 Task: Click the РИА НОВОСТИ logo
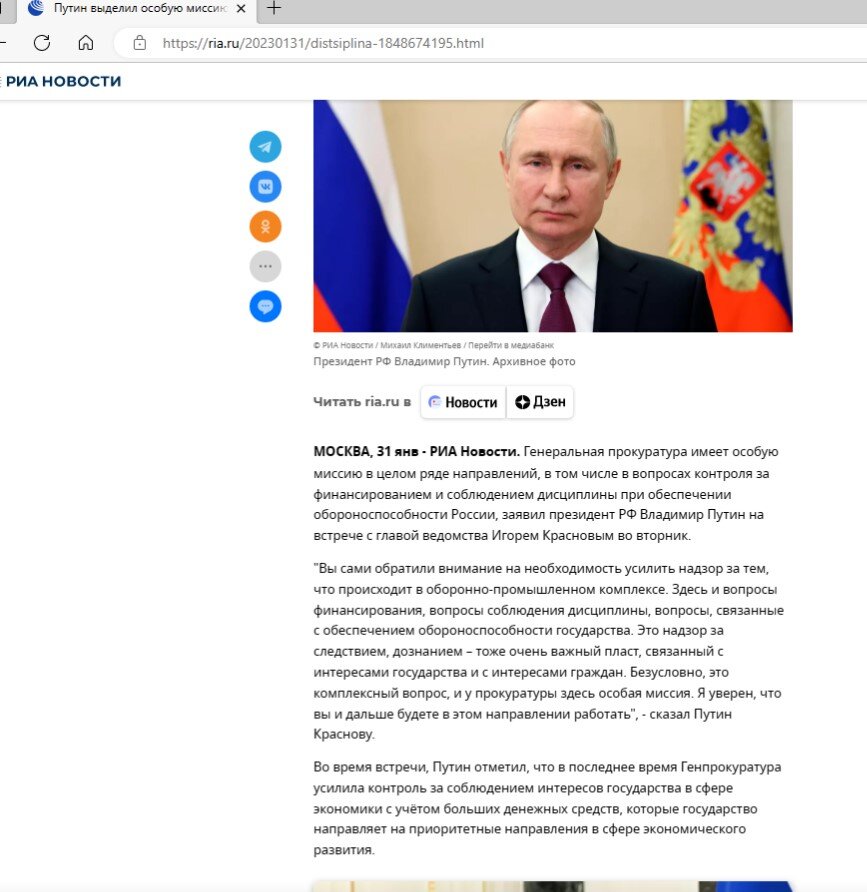point(63,81)
